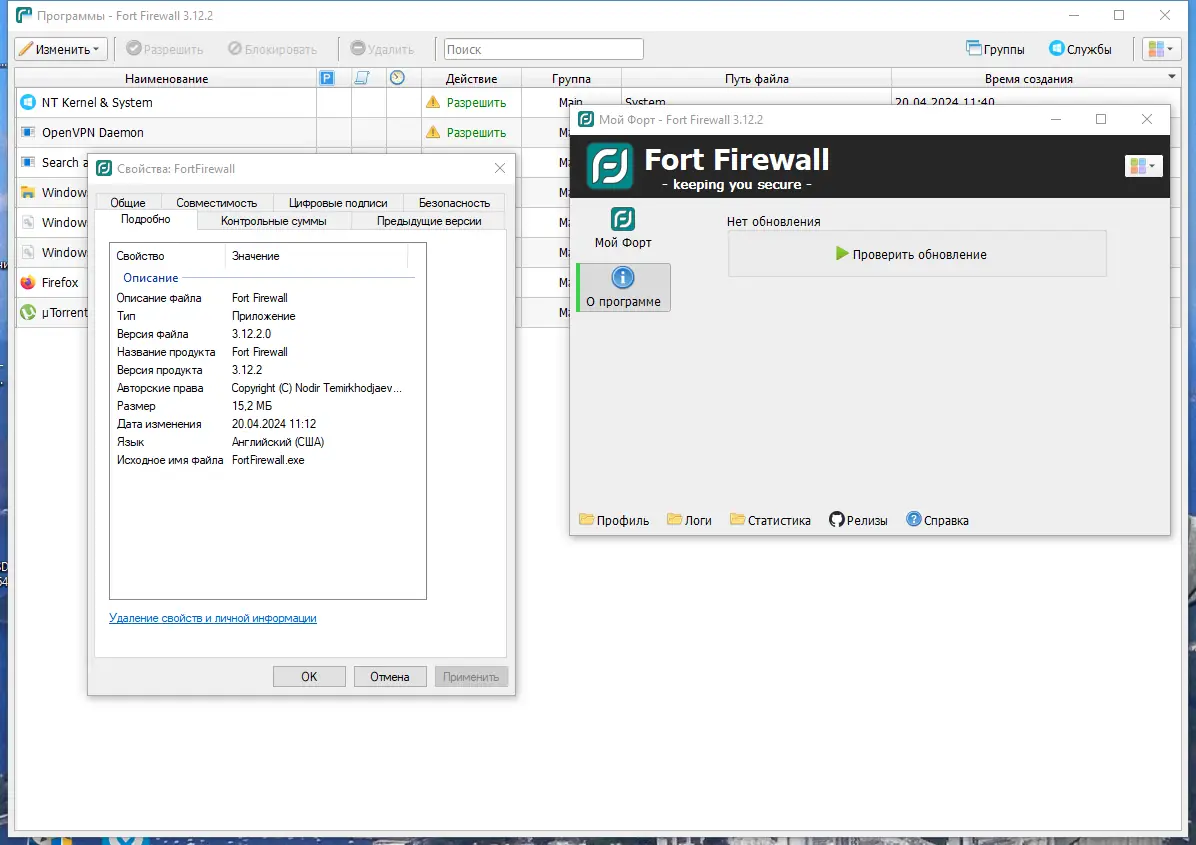Viewport: 1196px width, 845px height.
Task: Select the Версия файла 3.12.2.0 row
Action: point(263,334)
